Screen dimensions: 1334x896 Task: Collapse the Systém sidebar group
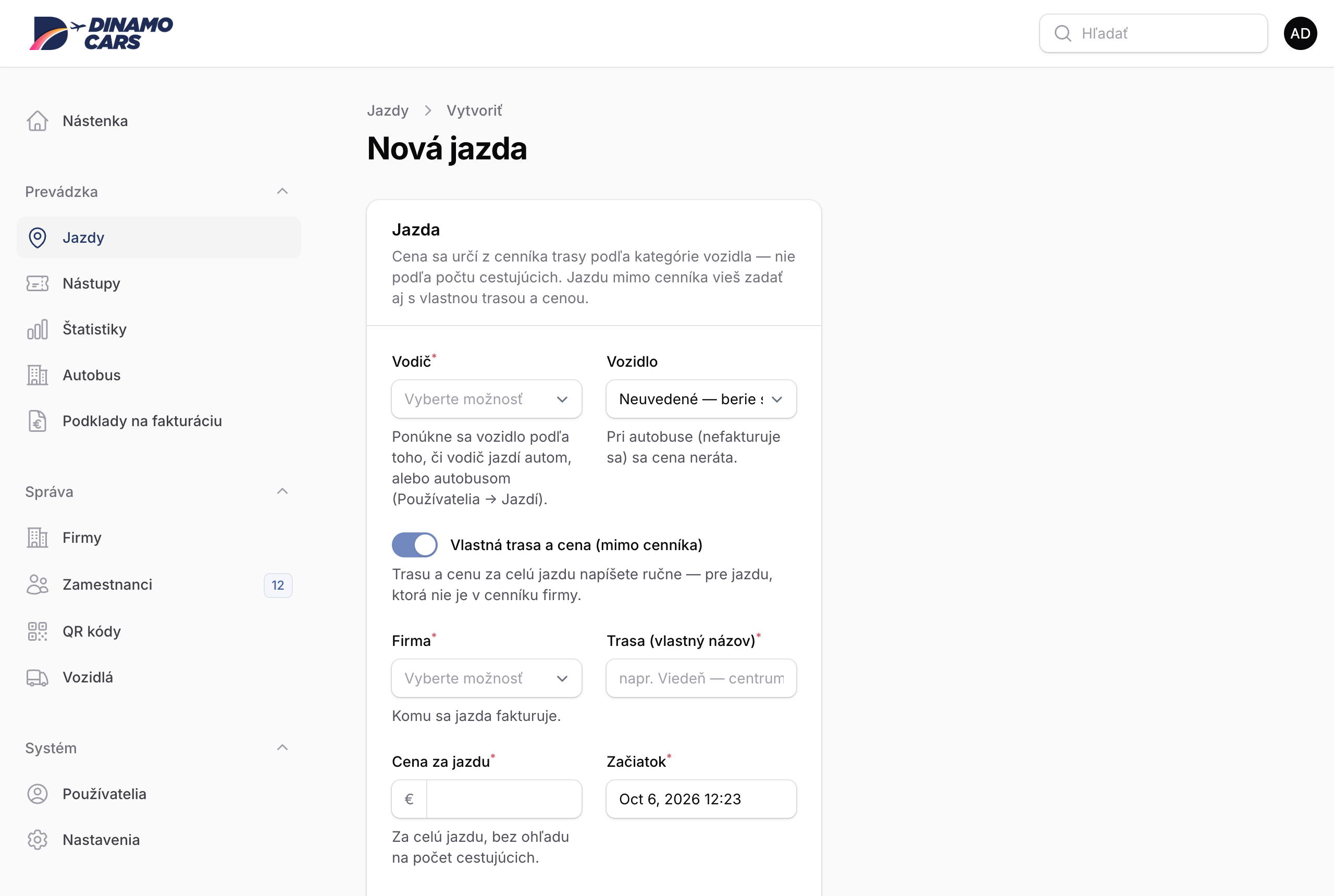[x=282, y=748]
